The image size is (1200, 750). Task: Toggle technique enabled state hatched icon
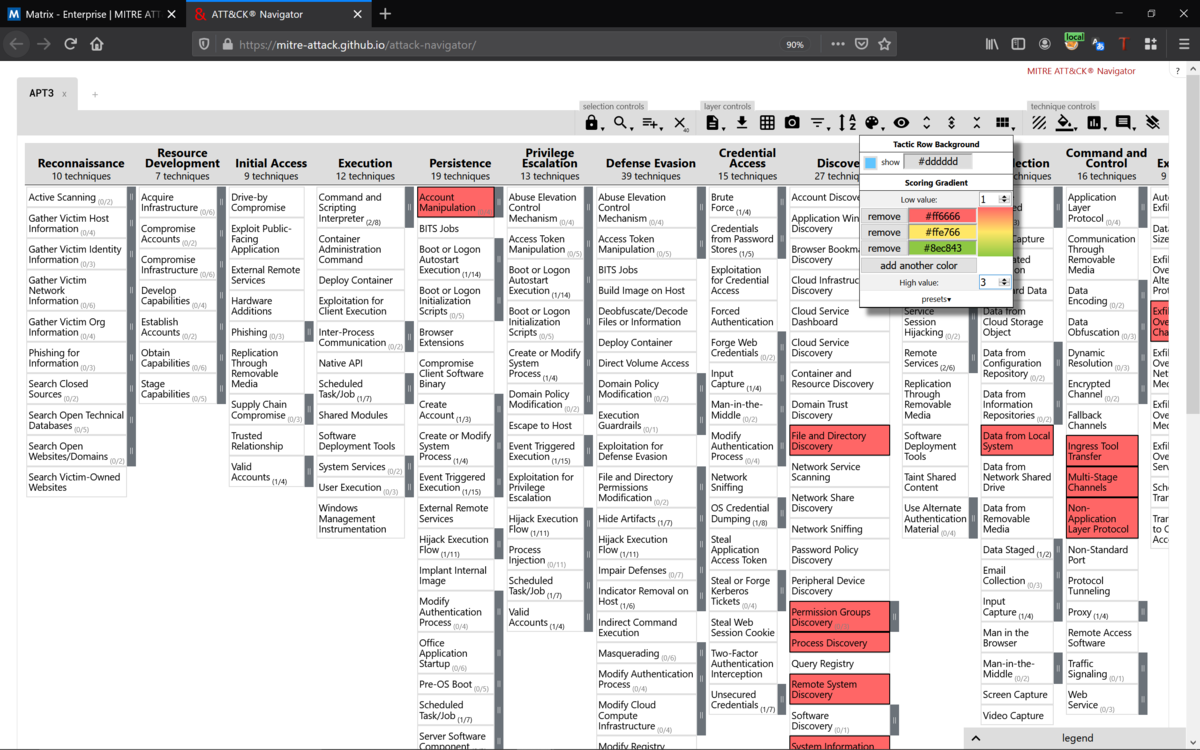tap(1039, 123)
